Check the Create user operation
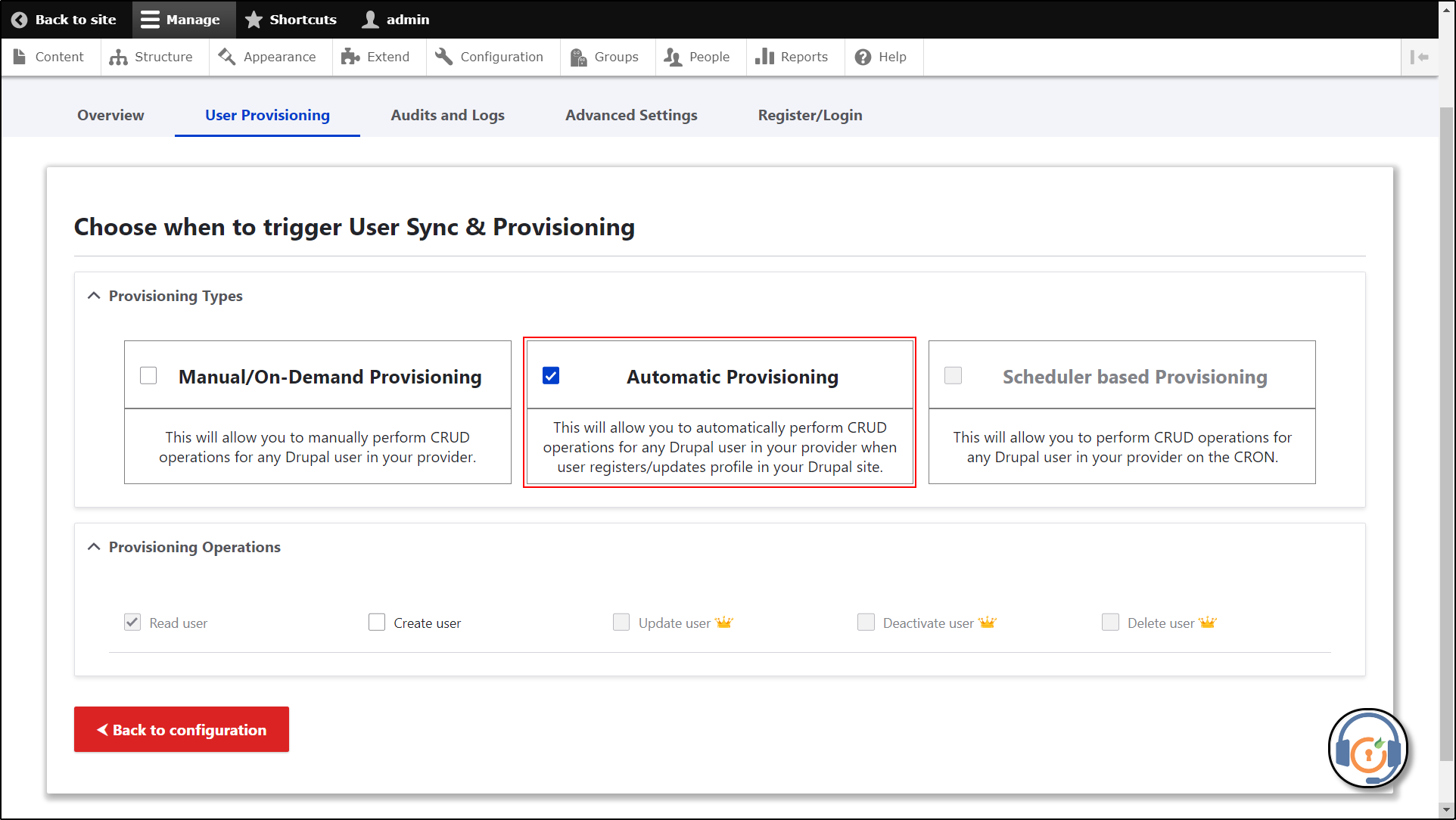 pos(377,622)
